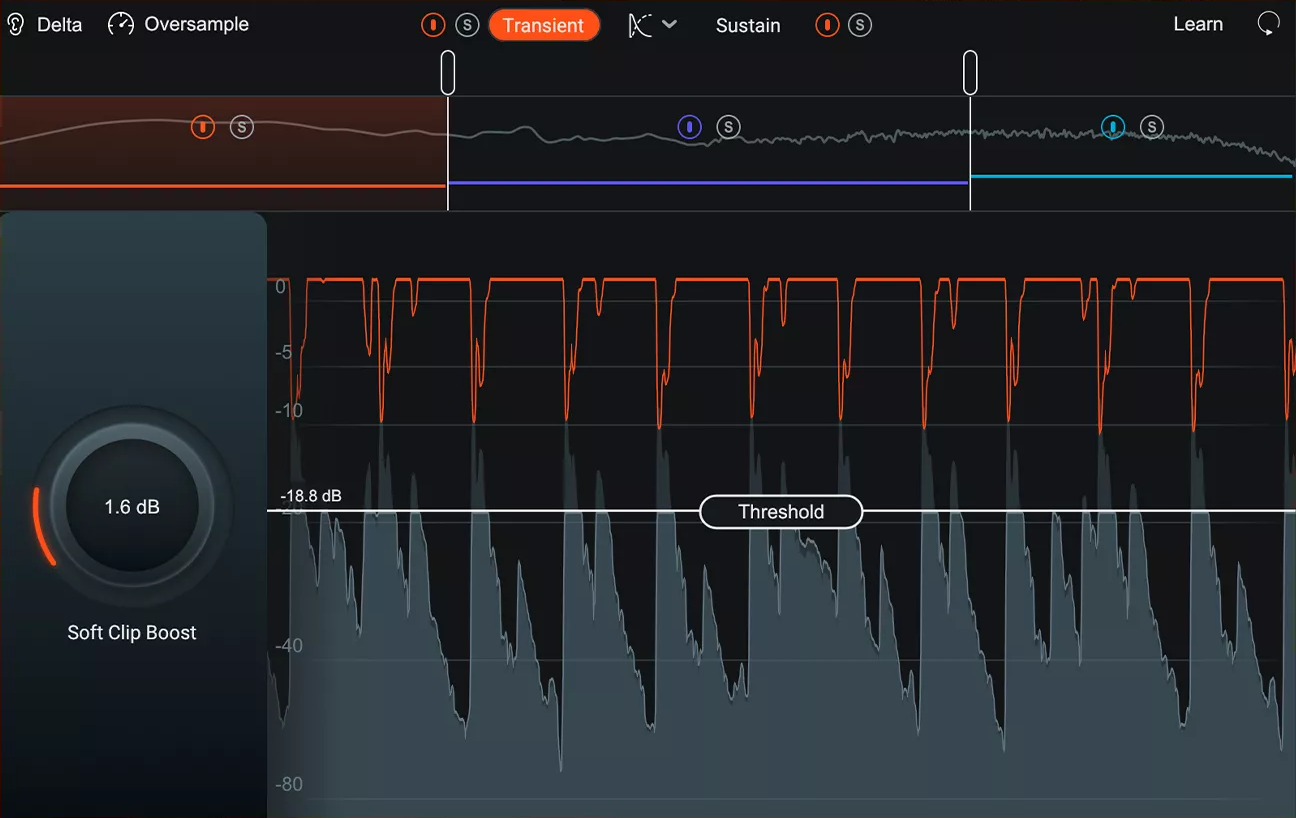Click the Oversample gauge icon
1296x818 pixels.
(120, 23)
